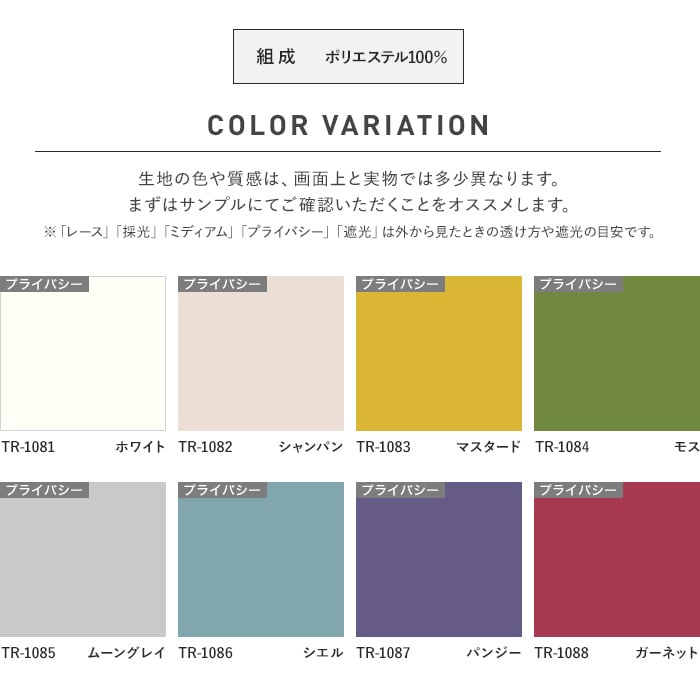
Task: Click the ガーネット color name label
Action: (x=667, y=653)
